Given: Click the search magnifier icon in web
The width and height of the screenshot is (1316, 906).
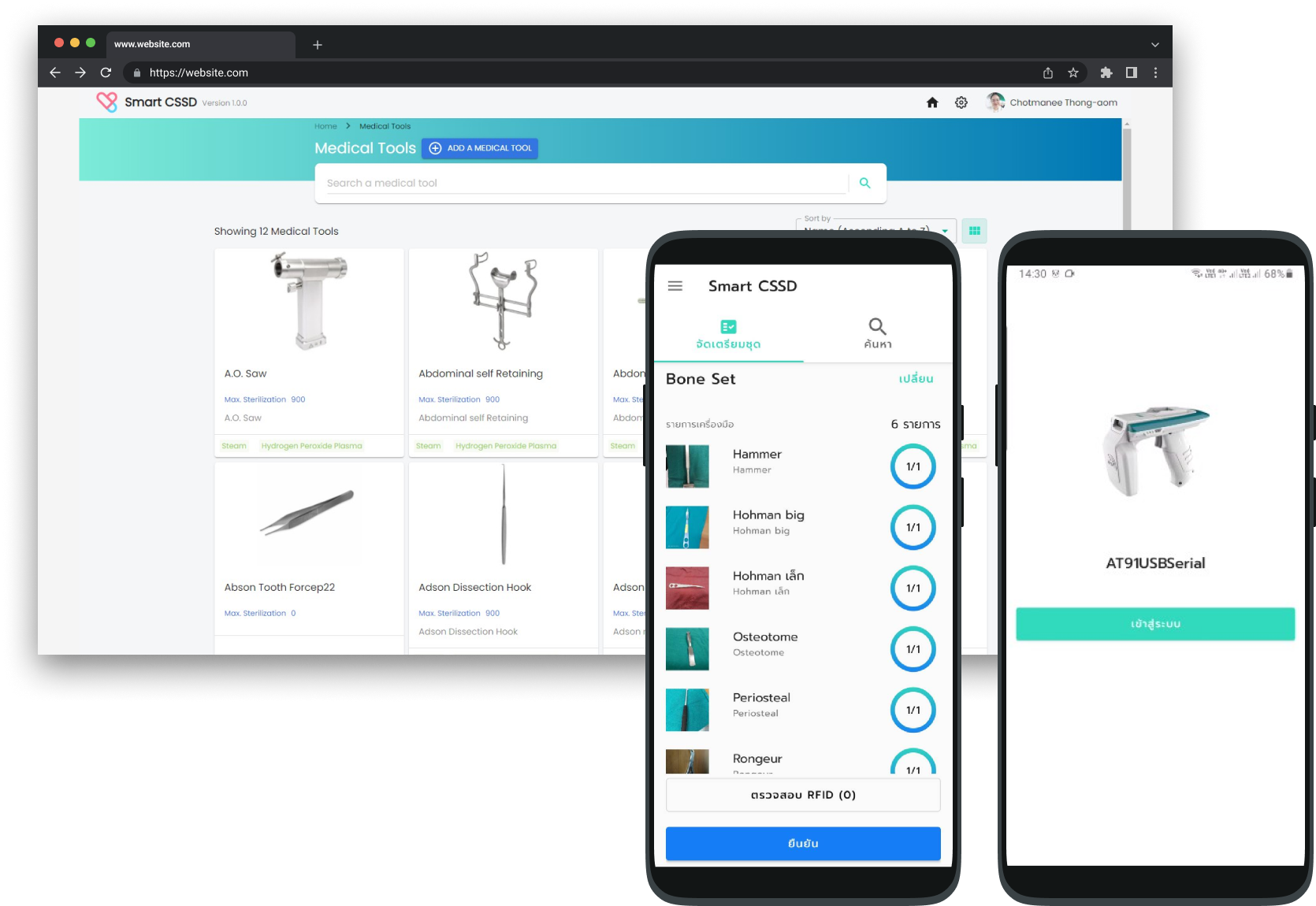Looking at the screenshot, I should [x=864, y=183].
